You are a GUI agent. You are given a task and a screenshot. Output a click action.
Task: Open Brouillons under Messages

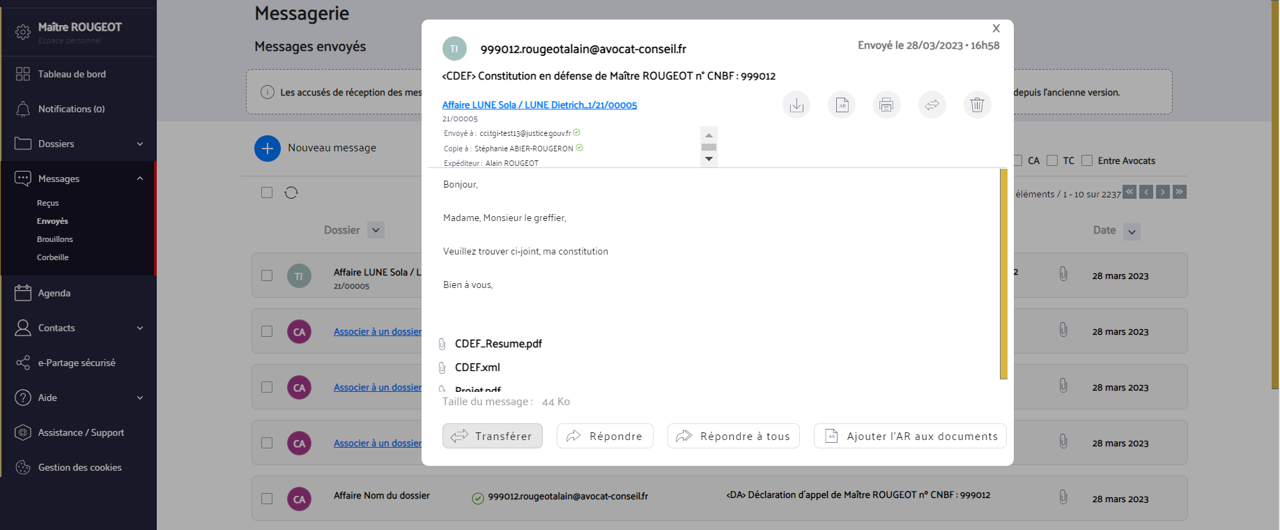tap(55, 239)
